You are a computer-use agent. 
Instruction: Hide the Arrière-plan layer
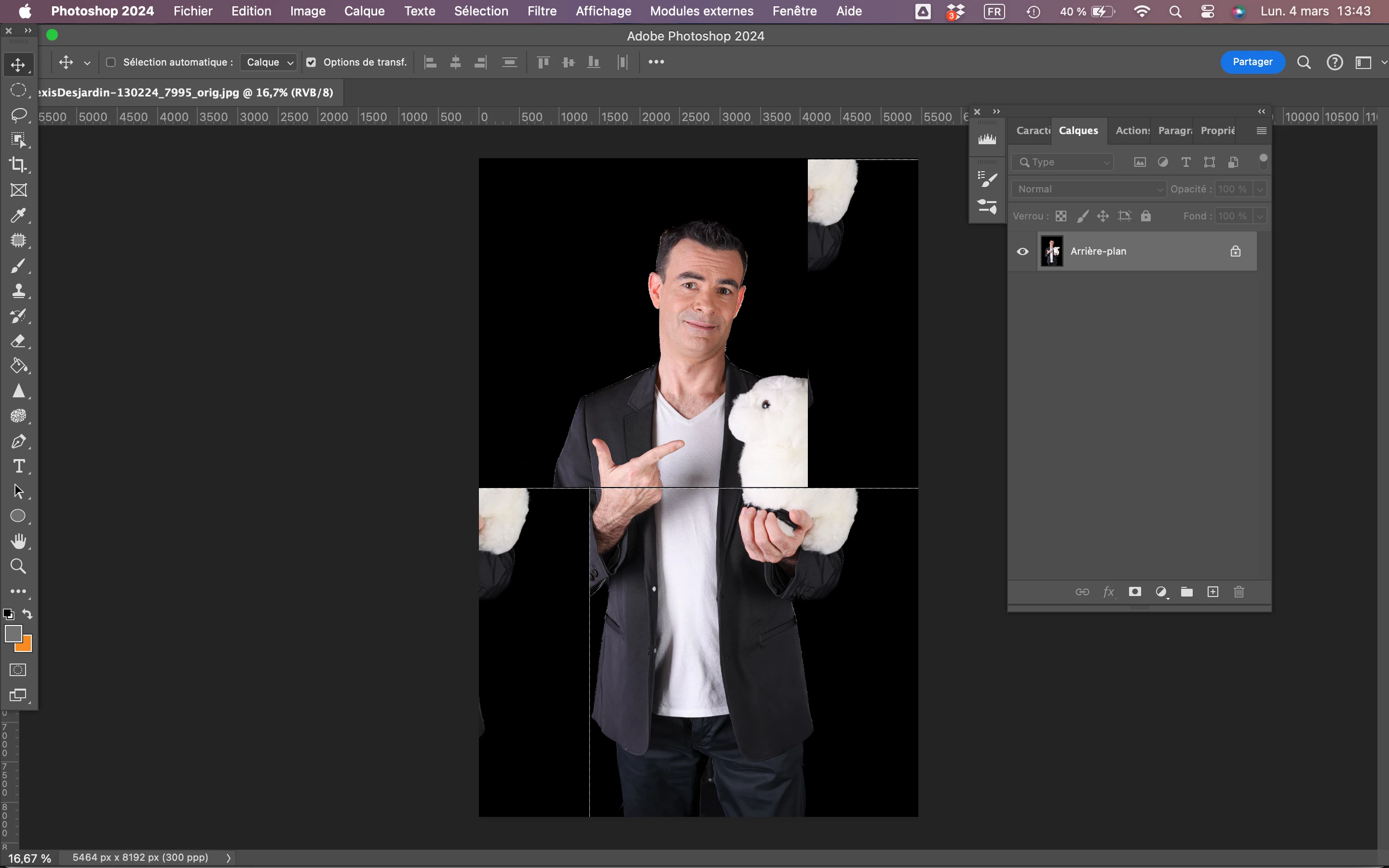[x=1022, y=251]
